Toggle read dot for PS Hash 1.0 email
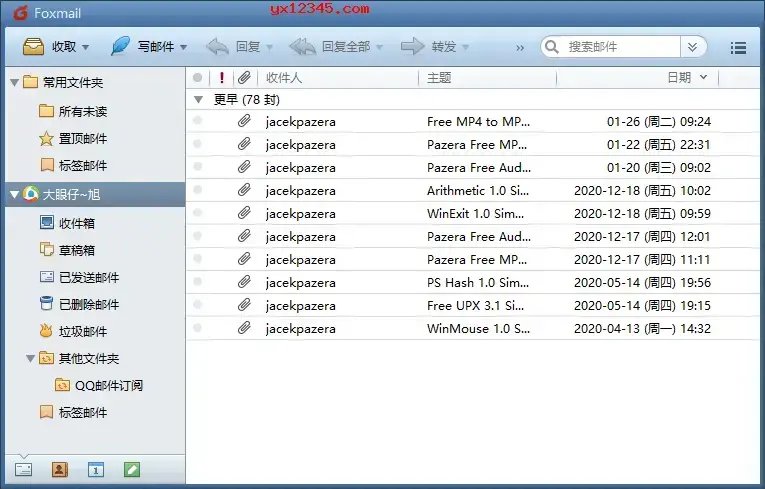This screenshot has height=489, width=765. (x=197, y=281)
